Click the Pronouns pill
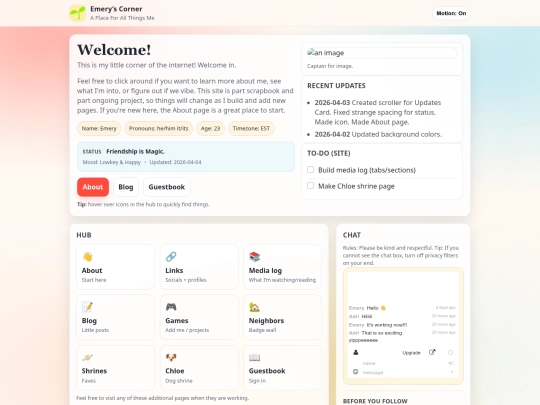Screen dimensions: 540x405 click(158, 128)
